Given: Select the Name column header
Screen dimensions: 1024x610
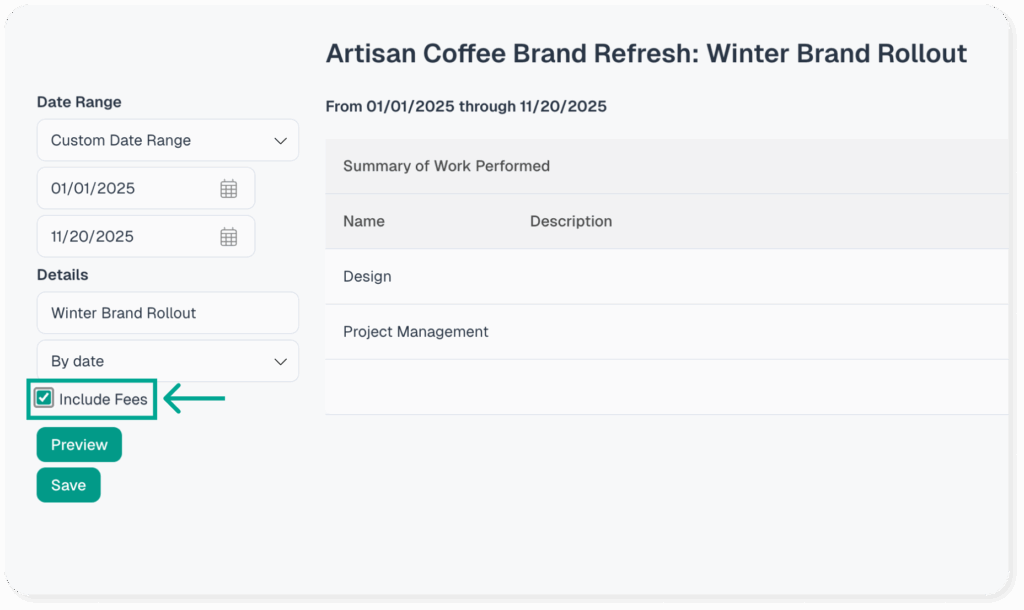Looking at the screenshot, I should click(364, 222).
